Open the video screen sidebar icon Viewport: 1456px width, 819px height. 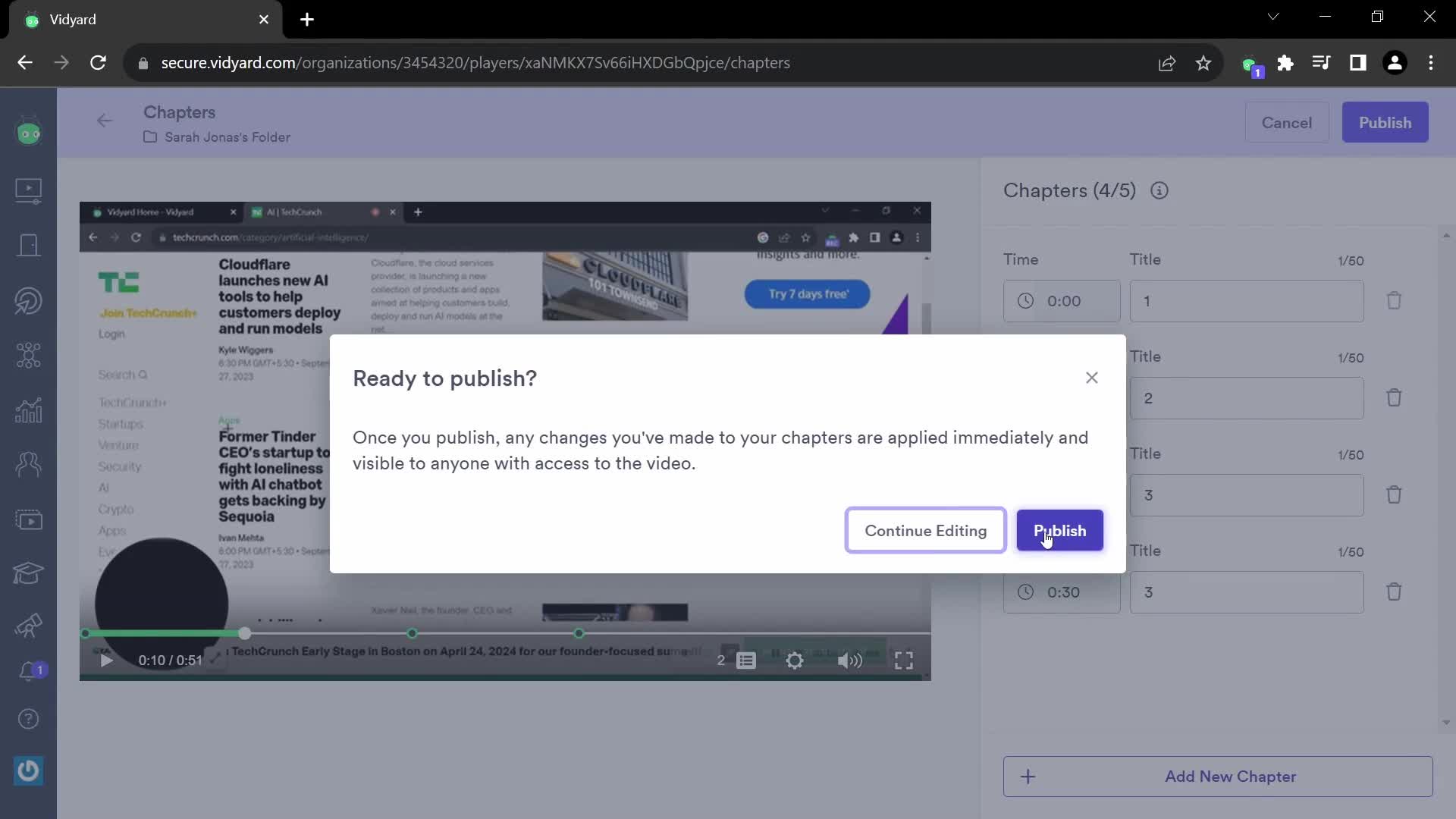[29, 520]
